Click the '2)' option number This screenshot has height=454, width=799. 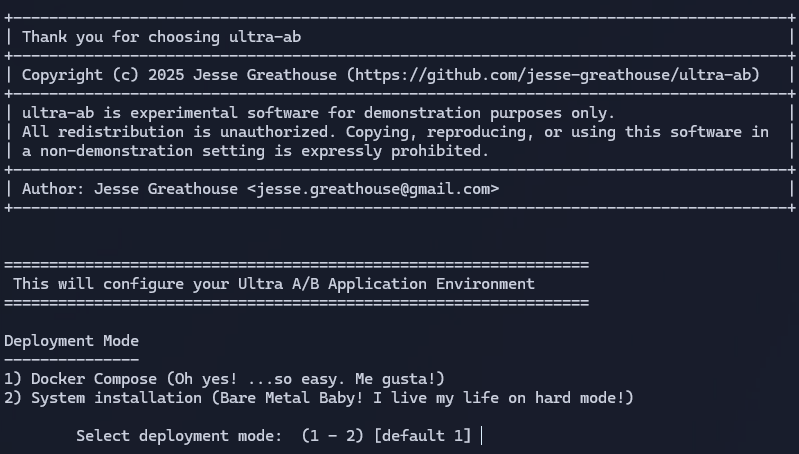pos(13,398)
